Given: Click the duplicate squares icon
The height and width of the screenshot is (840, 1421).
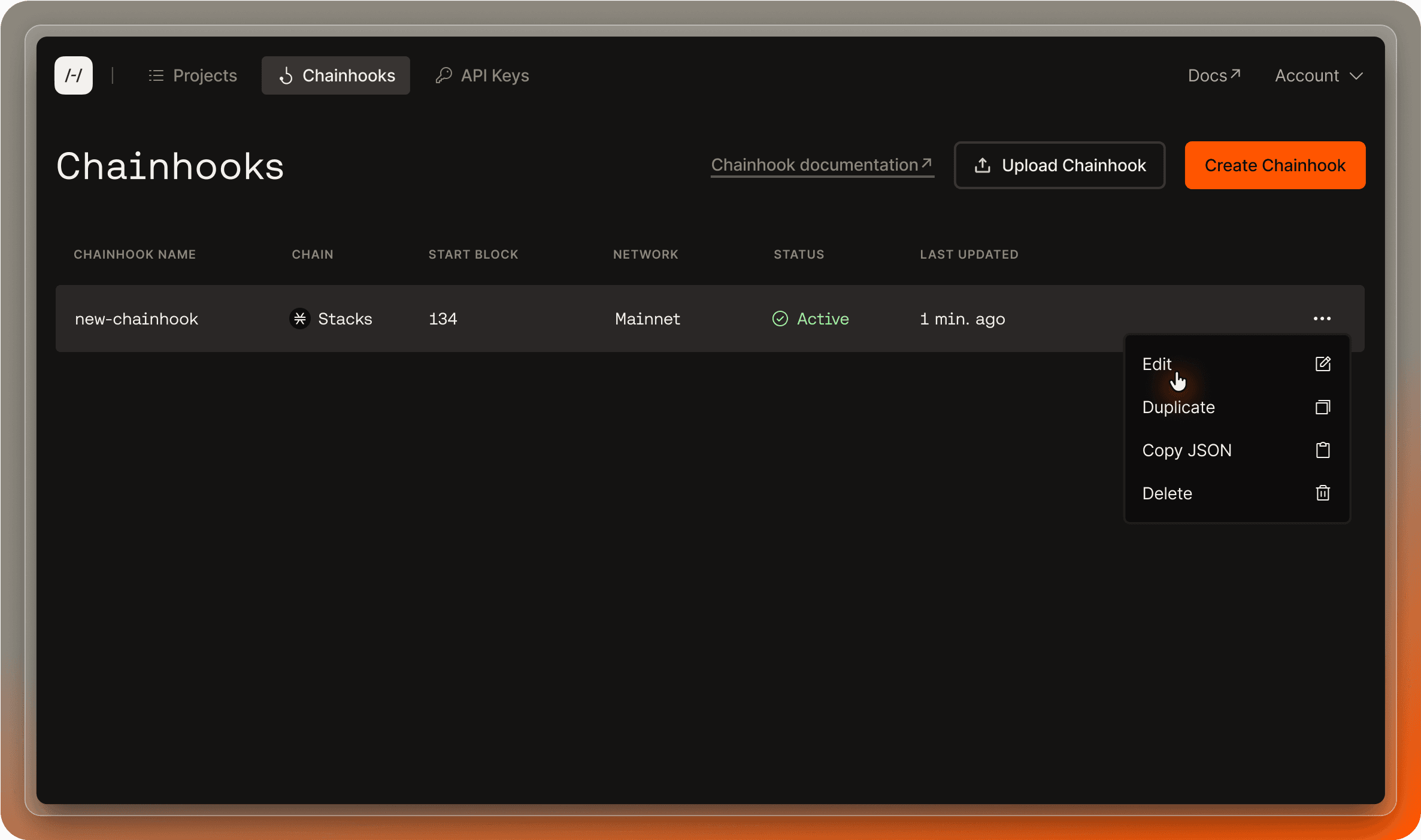Looking at the screenshot, I should [1323, 407].
